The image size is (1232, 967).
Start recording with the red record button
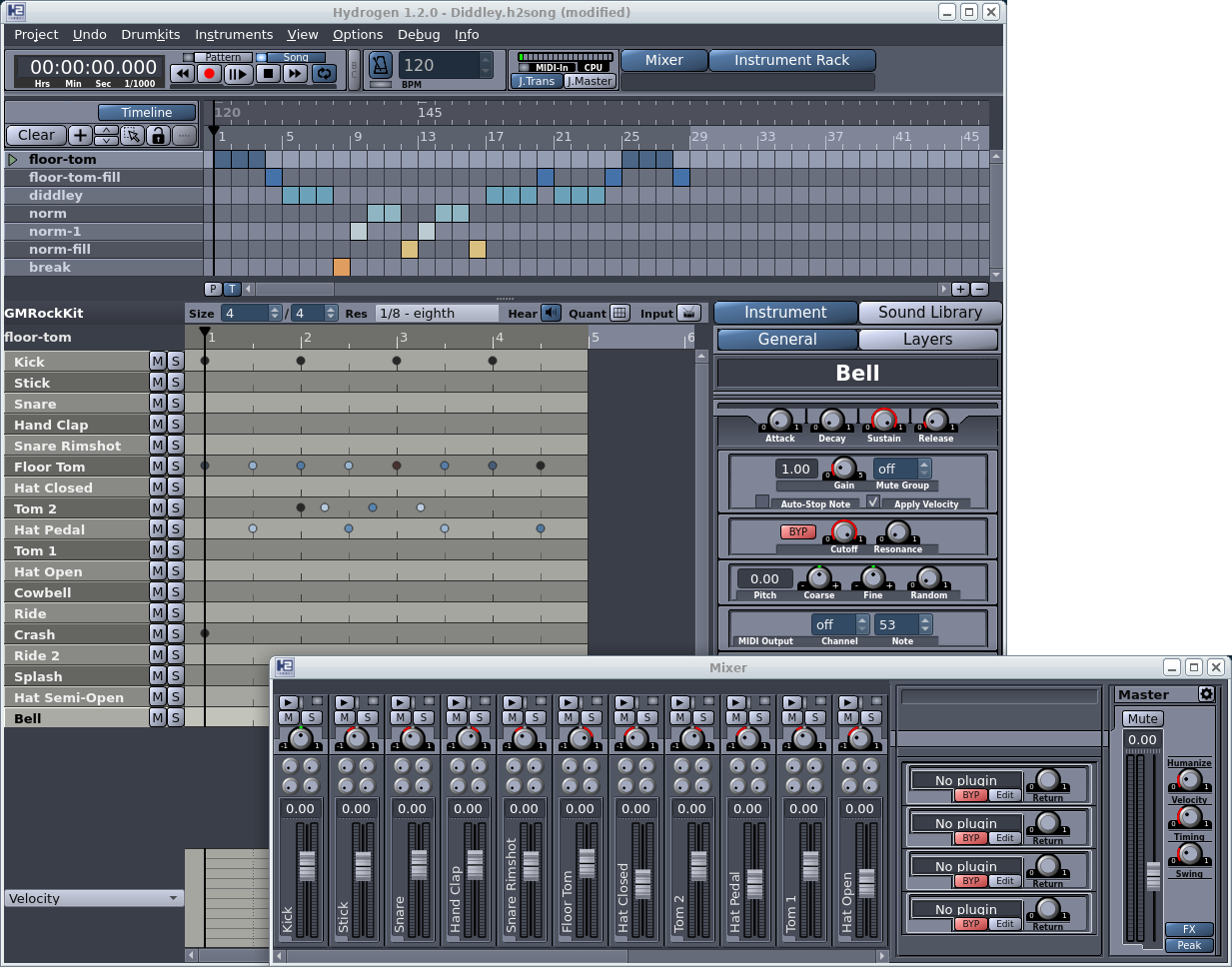(209, 73)
